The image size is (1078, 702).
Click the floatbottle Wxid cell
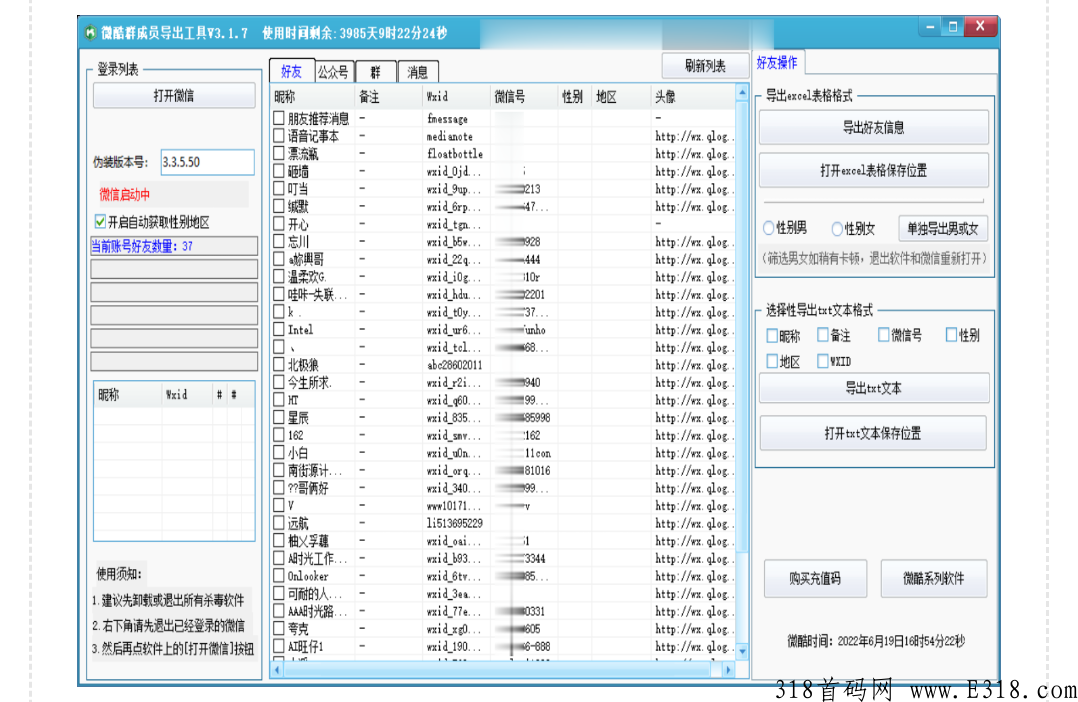point(454,154)
